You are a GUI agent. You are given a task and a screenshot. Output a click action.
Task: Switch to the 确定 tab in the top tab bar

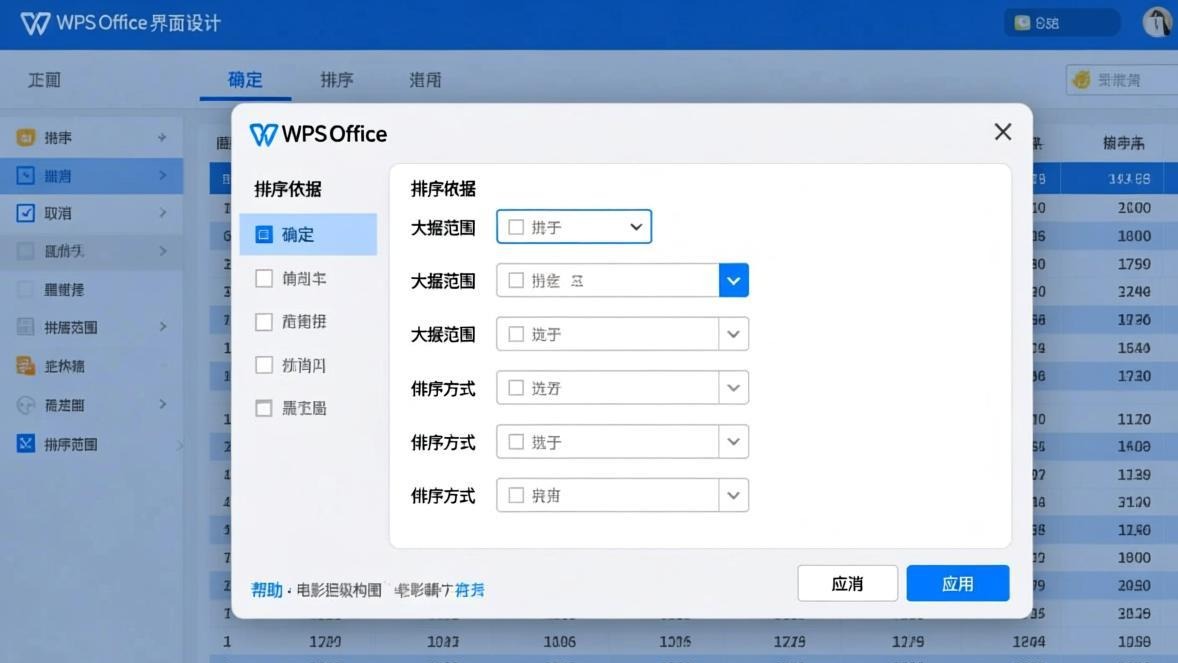click(x=245, y=80)
